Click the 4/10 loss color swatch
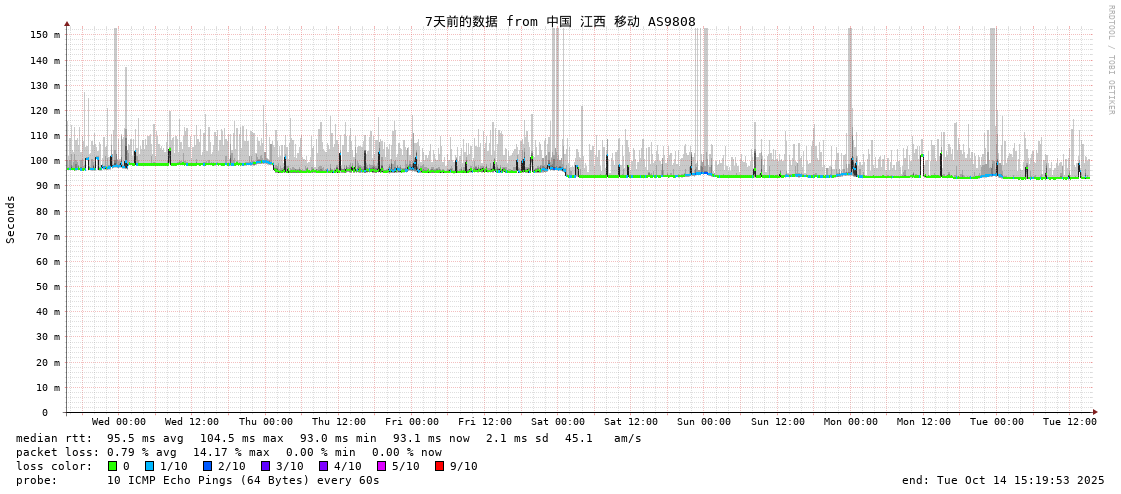Viewport: 1121px width, 494px height. click(323, 466)
